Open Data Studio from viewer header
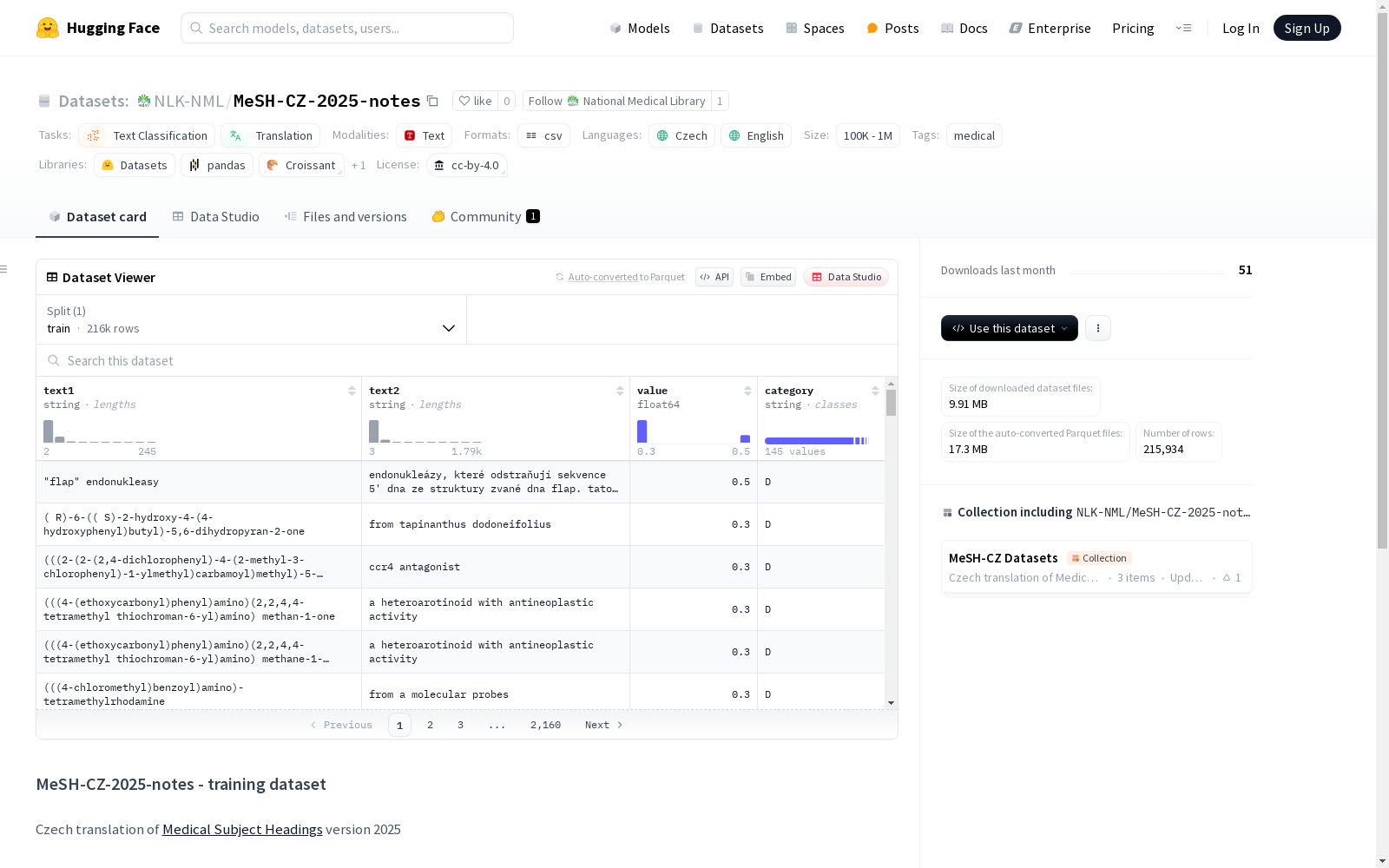Viewport: 1389px width, 868px height. point(846,277)
